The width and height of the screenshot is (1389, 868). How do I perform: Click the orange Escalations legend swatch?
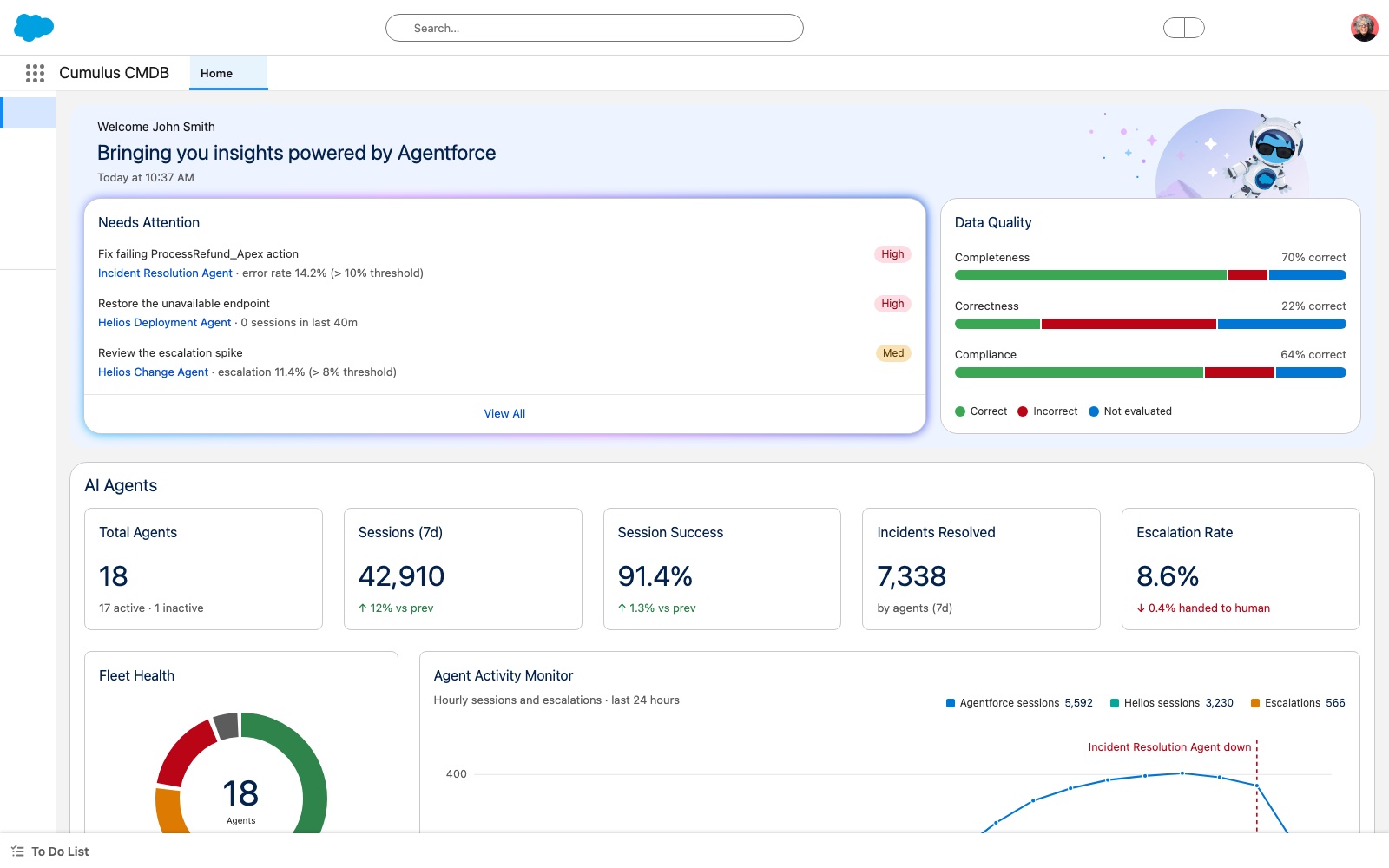click(x=1255, y=703)
